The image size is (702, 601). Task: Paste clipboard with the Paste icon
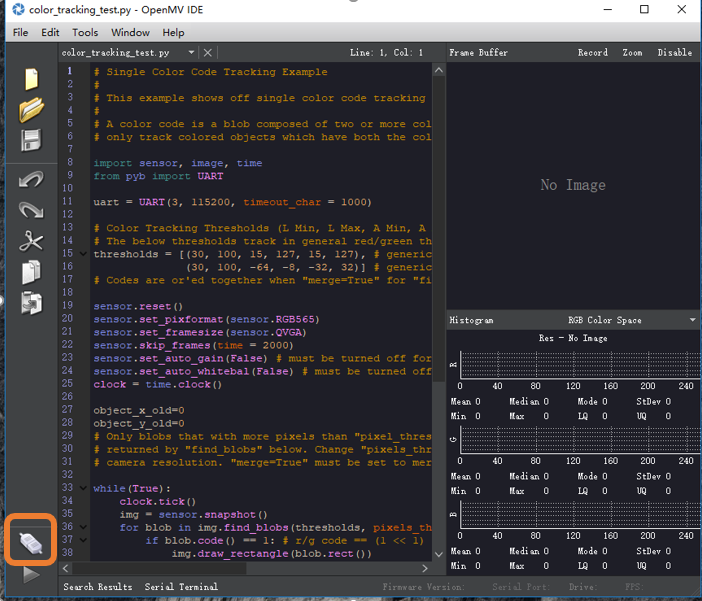(x=31, y=303)
